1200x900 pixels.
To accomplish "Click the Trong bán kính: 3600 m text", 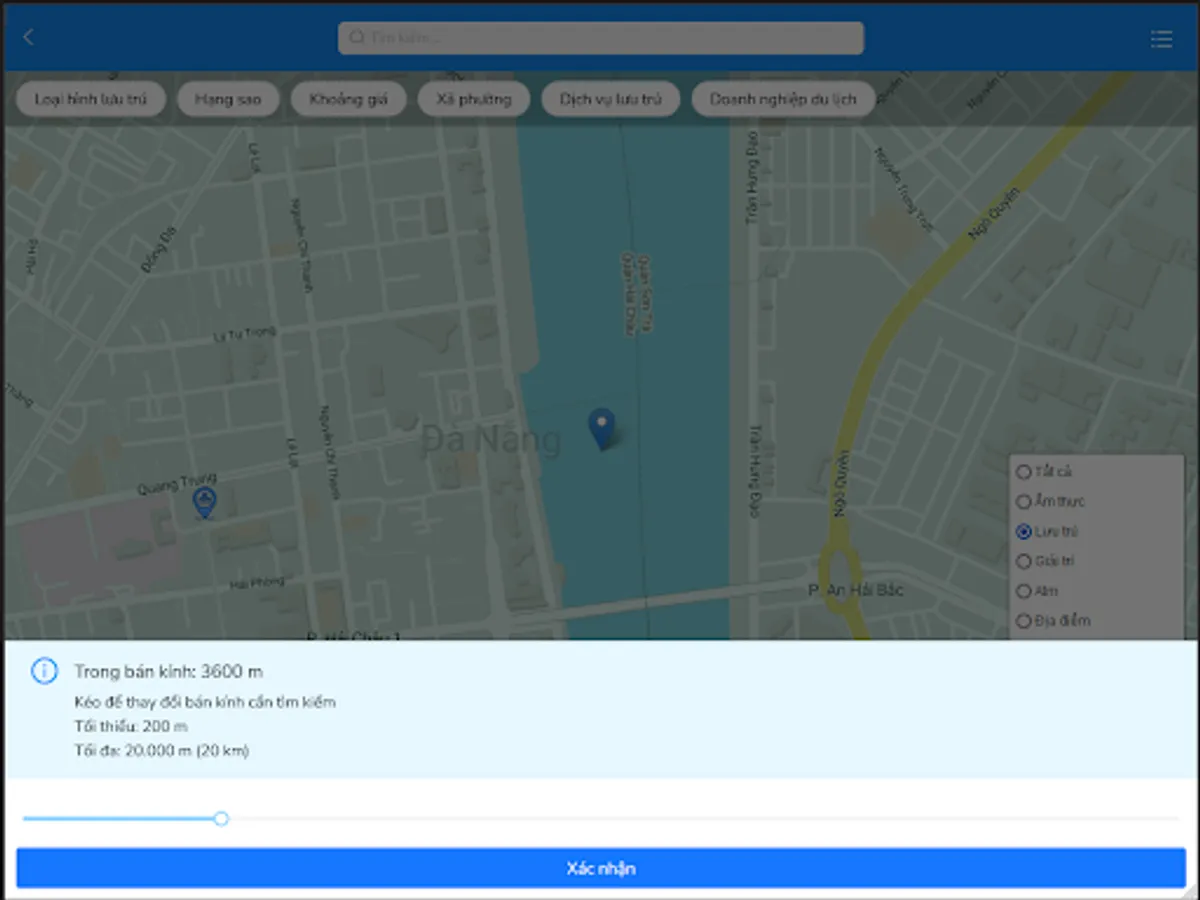I will [x=169, y=671].
